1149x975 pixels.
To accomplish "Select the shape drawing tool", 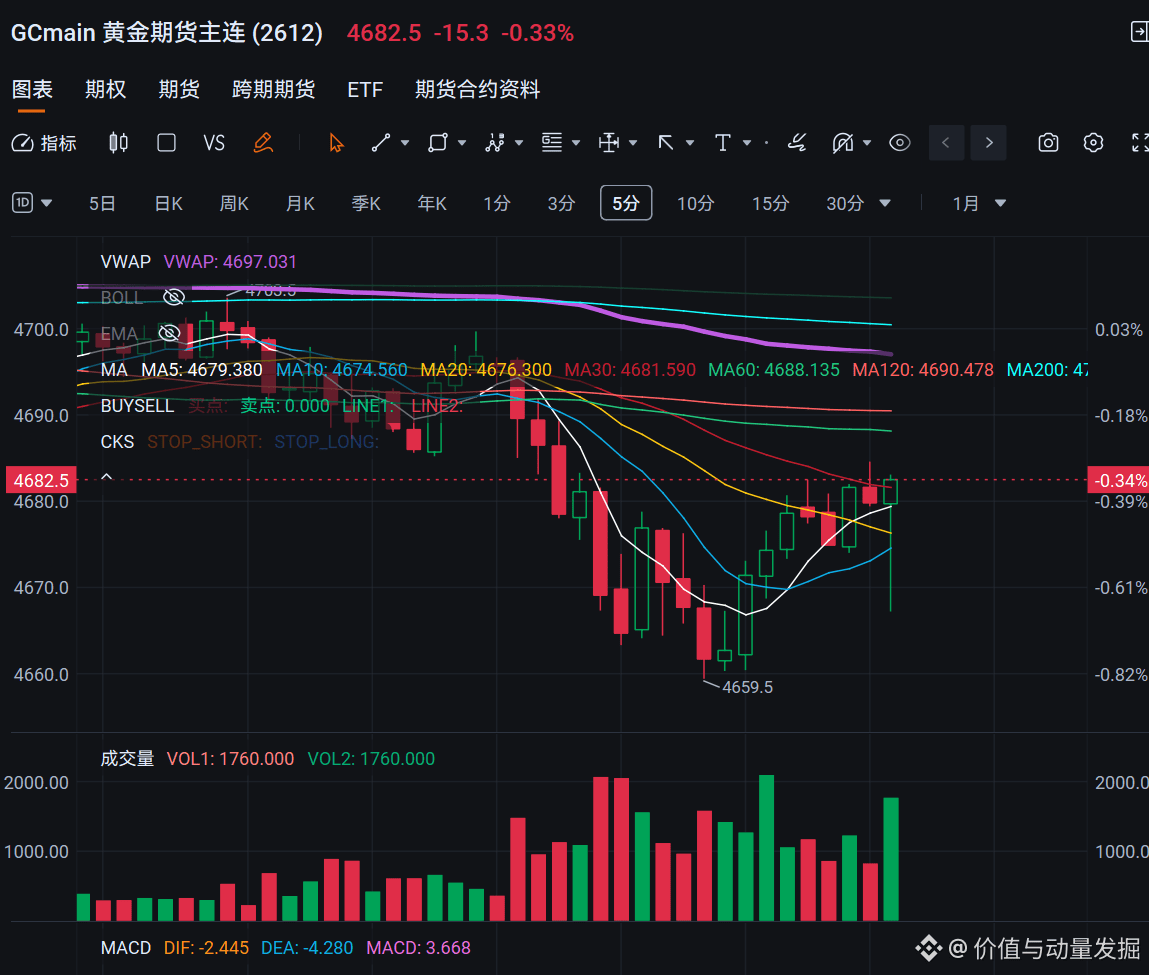I will click(x=438, y=143).
